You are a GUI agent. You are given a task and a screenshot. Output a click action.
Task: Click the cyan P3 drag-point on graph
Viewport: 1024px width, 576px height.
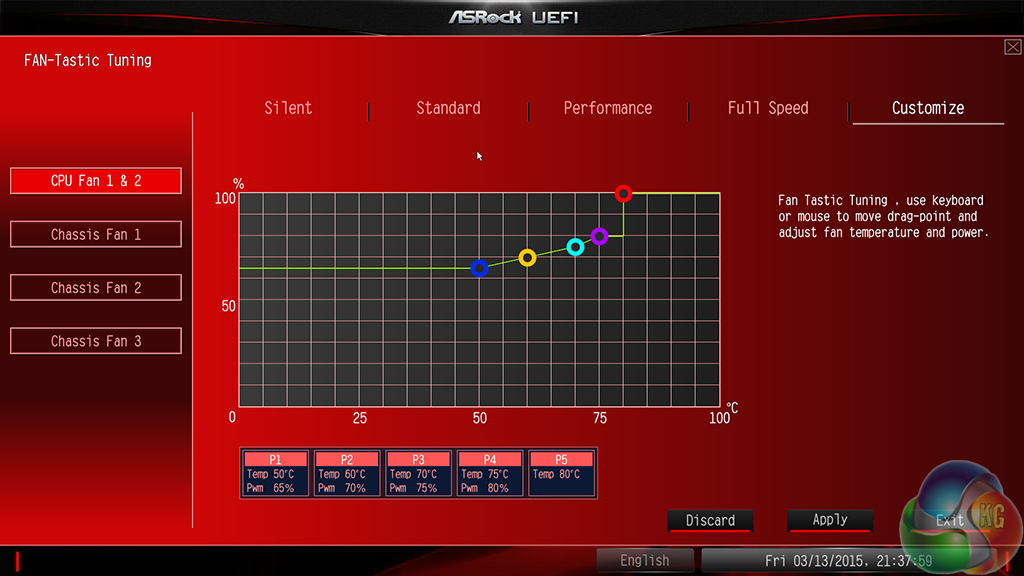click(x=575, y=247)
